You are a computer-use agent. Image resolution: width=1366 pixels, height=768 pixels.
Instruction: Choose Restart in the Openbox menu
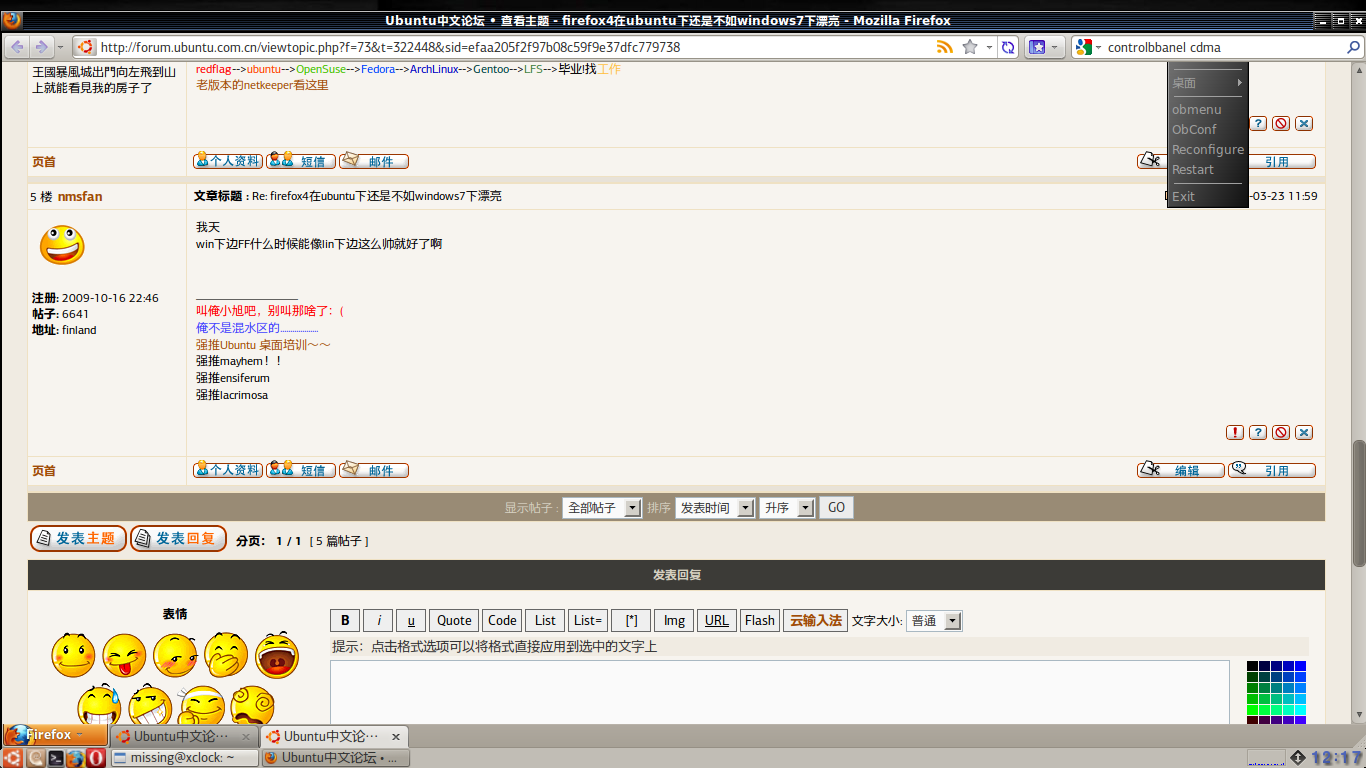[1207, 169]
